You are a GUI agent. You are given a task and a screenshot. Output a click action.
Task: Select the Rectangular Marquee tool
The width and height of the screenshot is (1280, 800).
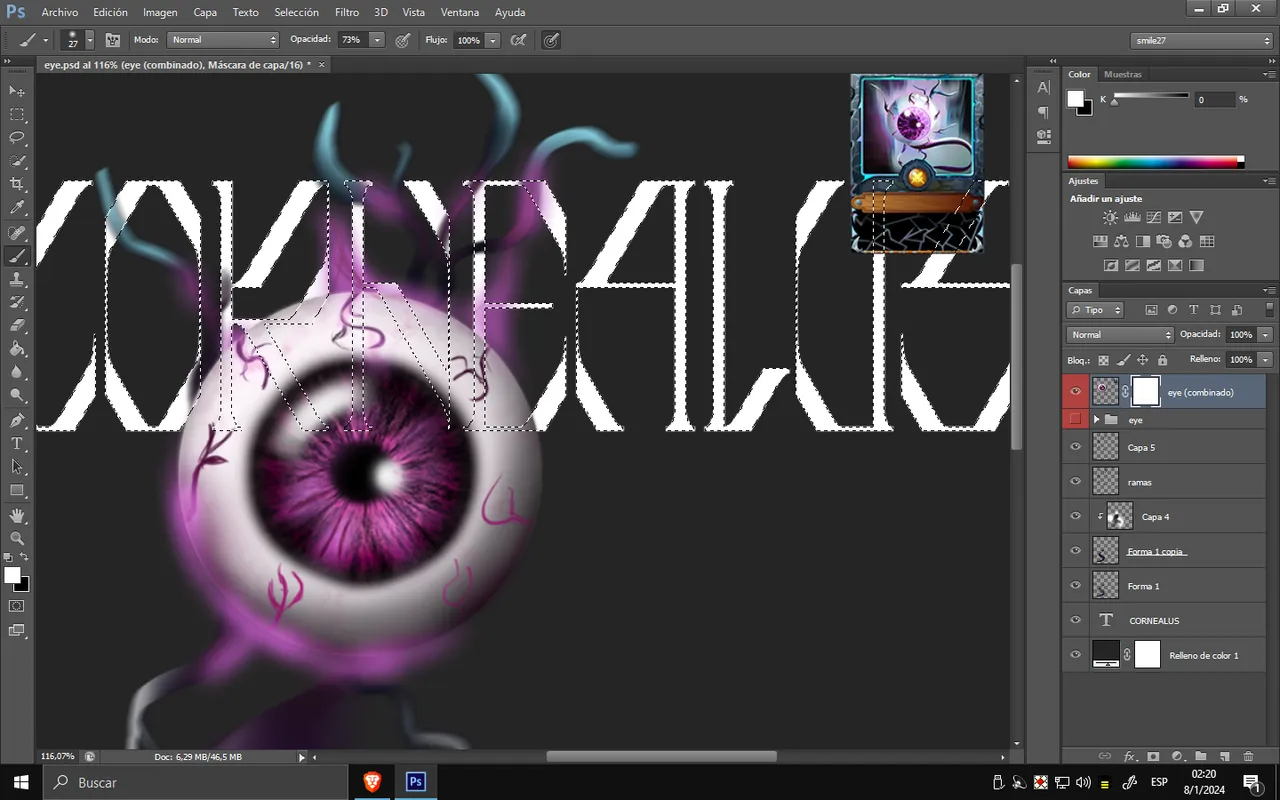tap(17, 115)
